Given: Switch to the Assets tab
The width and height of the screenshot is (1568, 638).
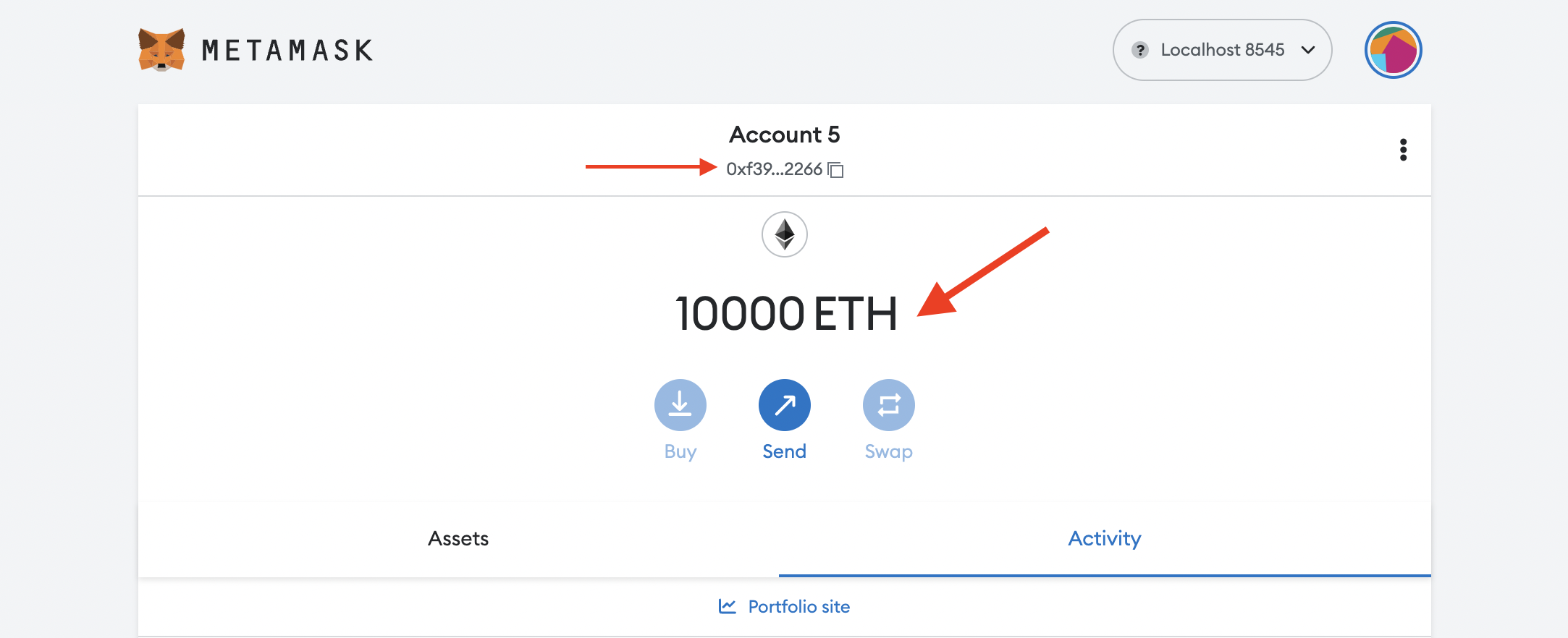Looking at the screenshot, I should coord(458,539).
